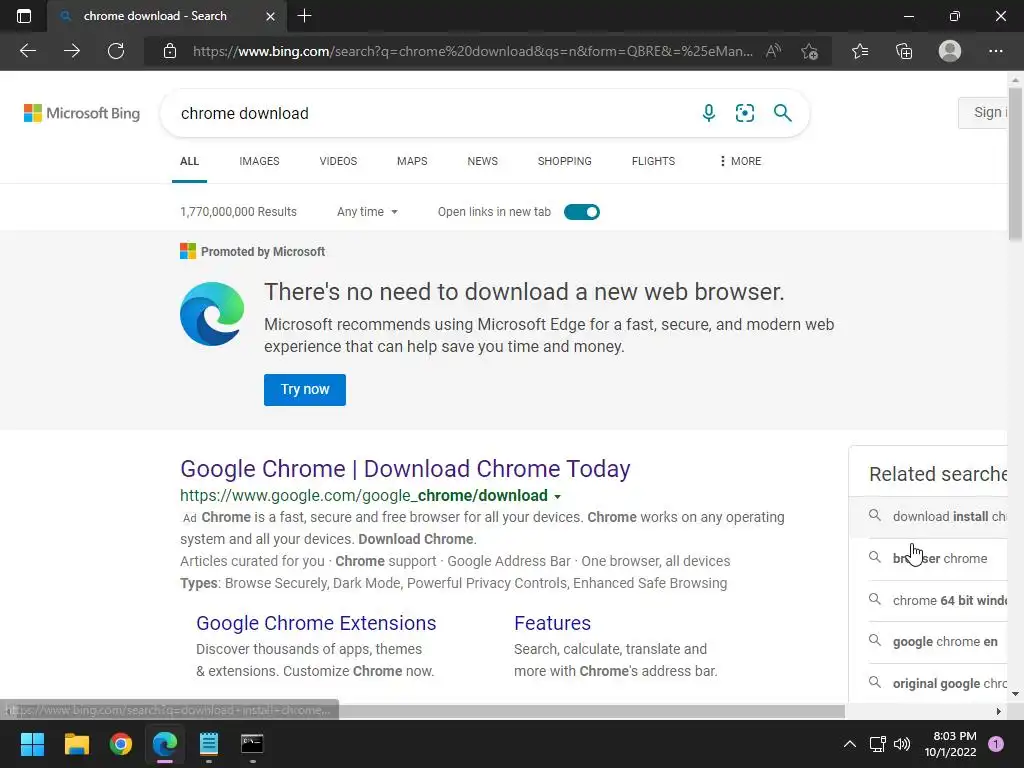Switch to the IMAGES tab
The image size is (1024, 768).
pyautogui.click(x=259, y=161)
